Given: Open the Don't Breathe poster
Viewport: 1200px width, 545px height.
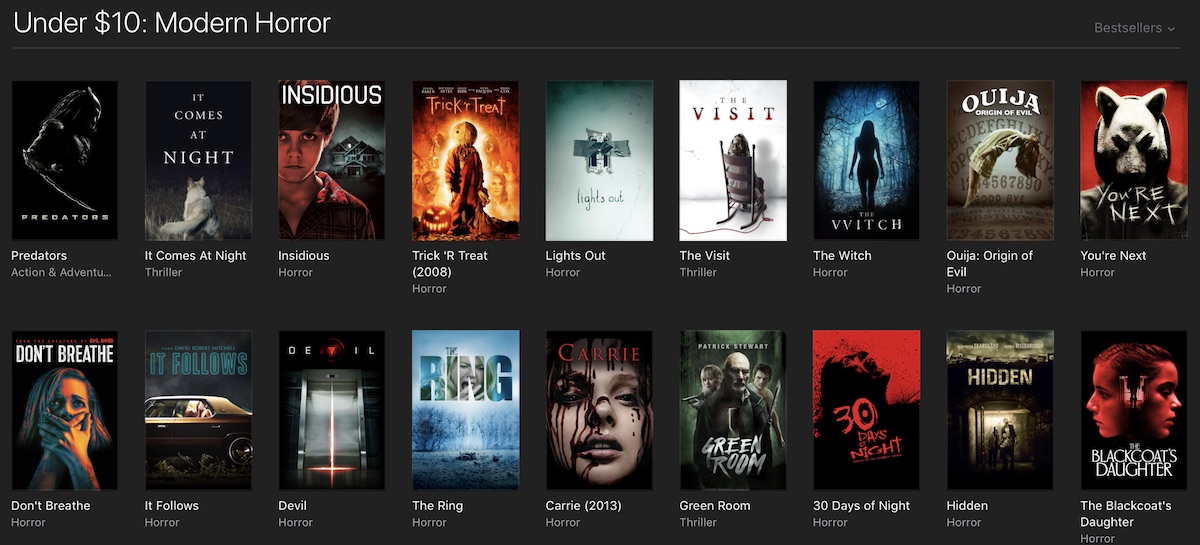Looking at the screenshot, I should coord(65,411).
